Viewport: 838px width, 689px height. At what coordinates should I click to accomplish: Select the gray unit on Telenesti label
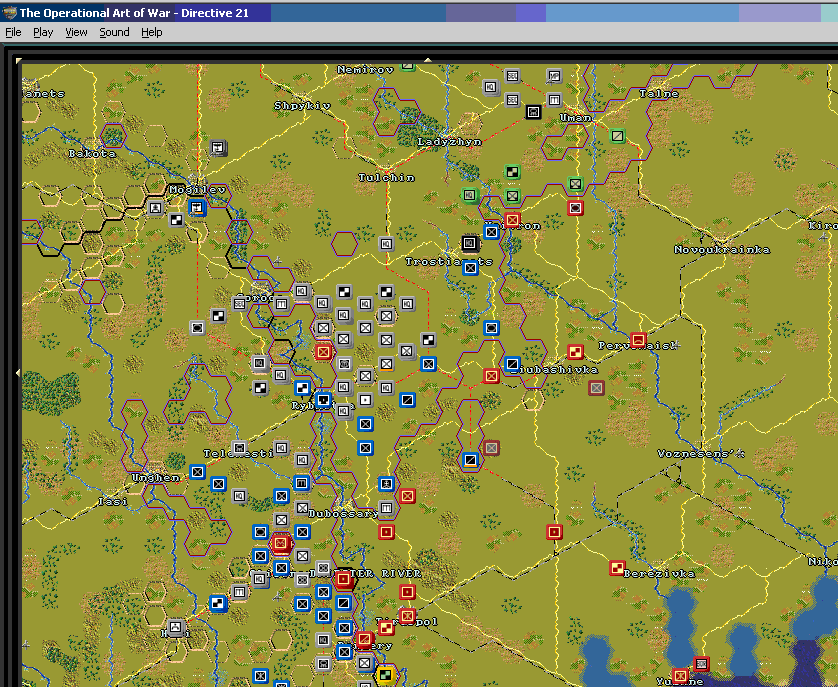(x=239, y=447)
